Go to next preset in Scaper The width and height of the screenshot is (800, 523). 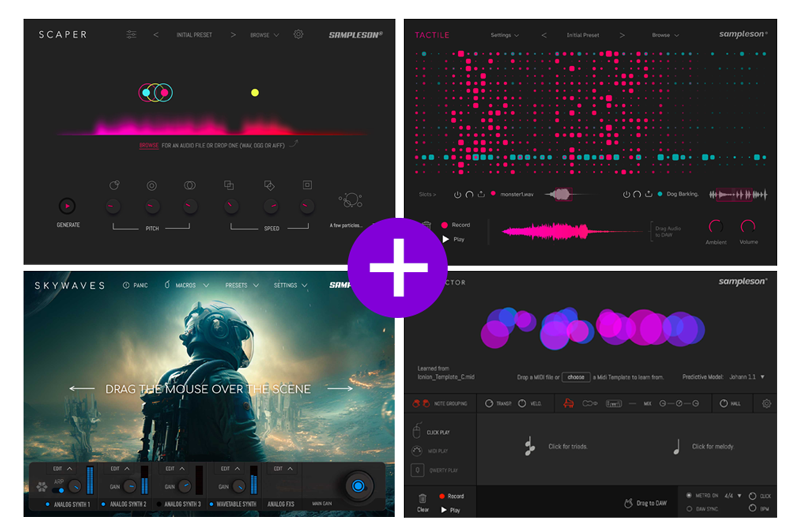[233, 35]
